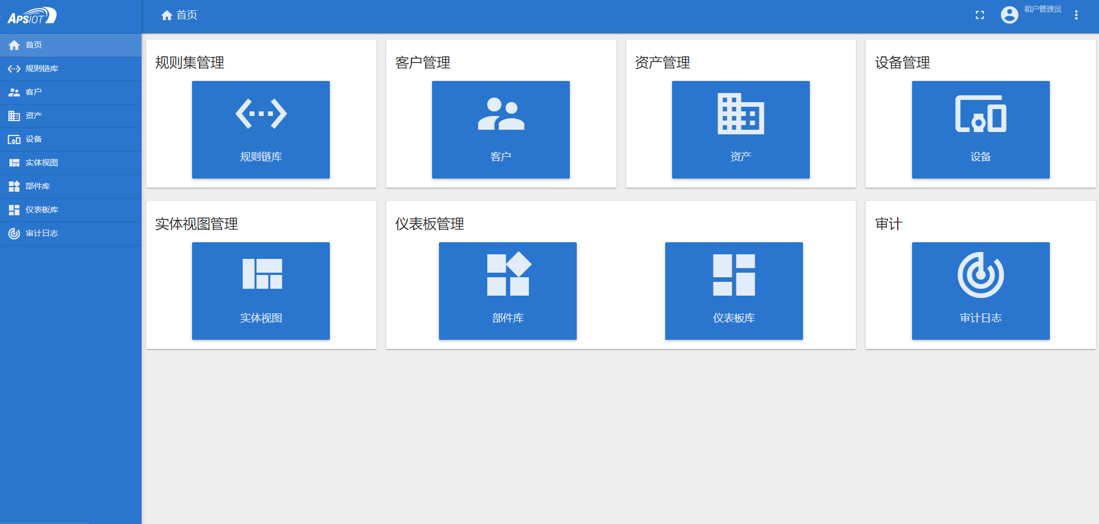The height and width of the screenshot is (524, 1099).
Task: Open the 仪表板库 card button label
Action: click(x=734, y=318)
